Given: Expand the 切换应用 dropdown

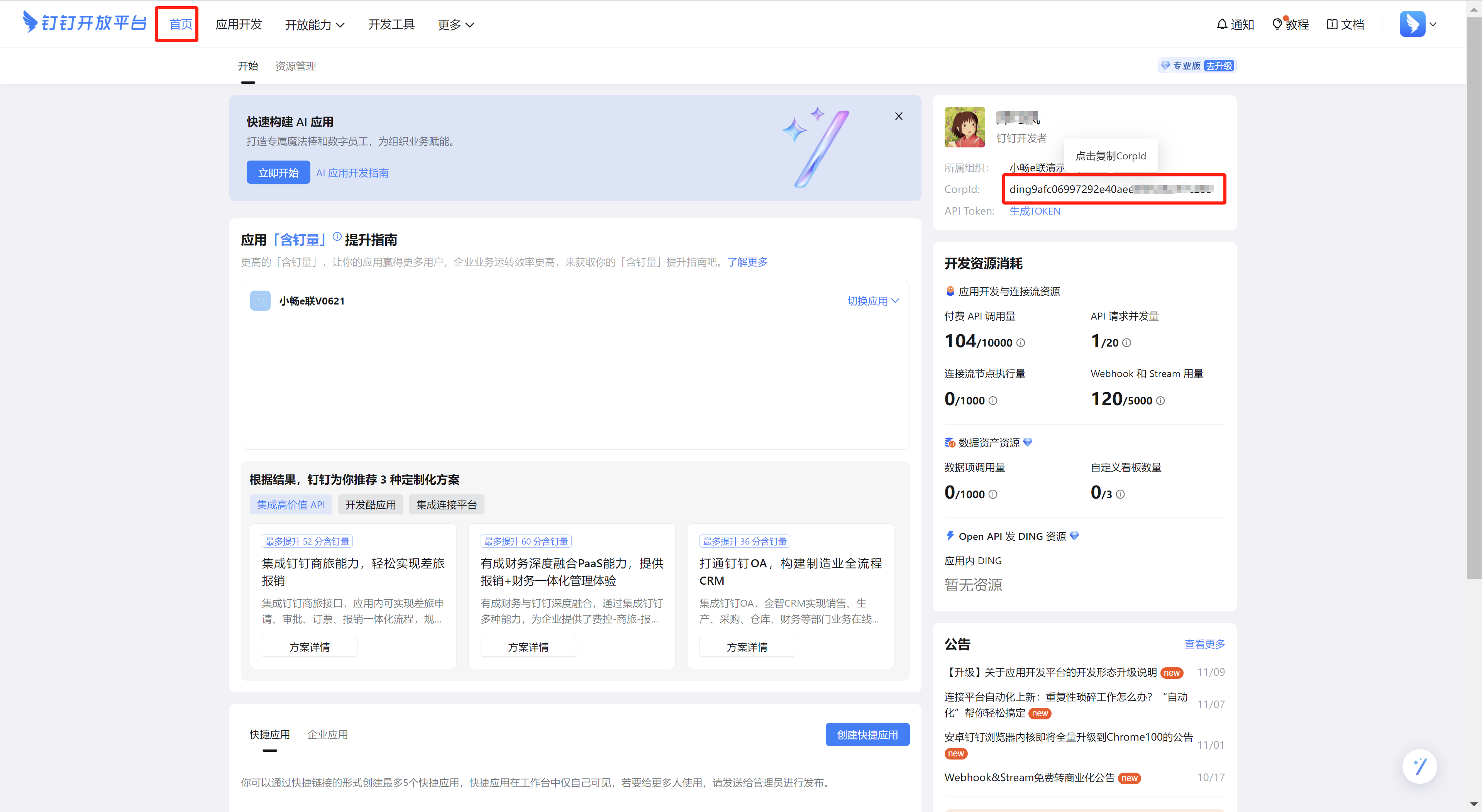Looking at the screenshot, I should click(x=873, y=301).
